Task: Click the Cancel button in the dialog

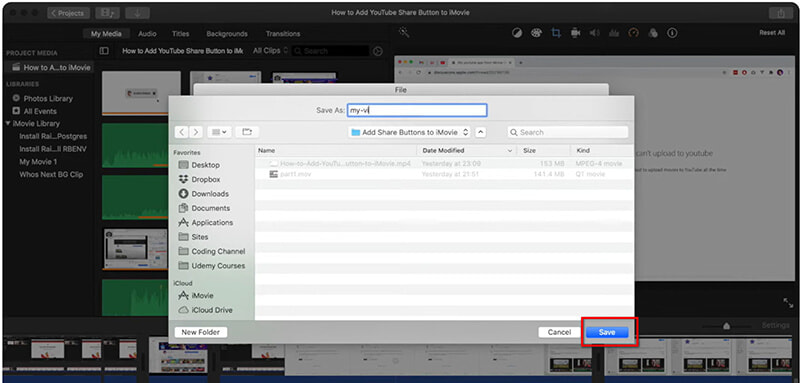Action: click(x=559, y=332)
